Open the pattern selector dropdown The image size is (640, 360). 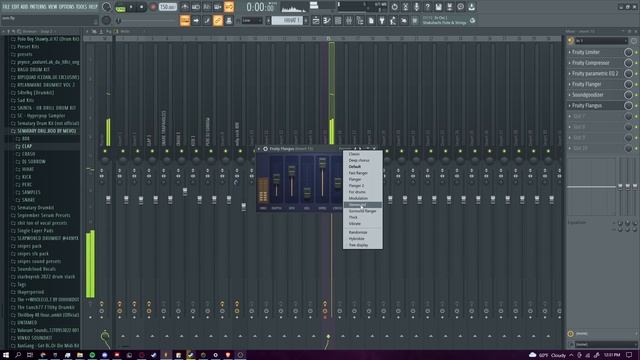(x=287, y=20)
